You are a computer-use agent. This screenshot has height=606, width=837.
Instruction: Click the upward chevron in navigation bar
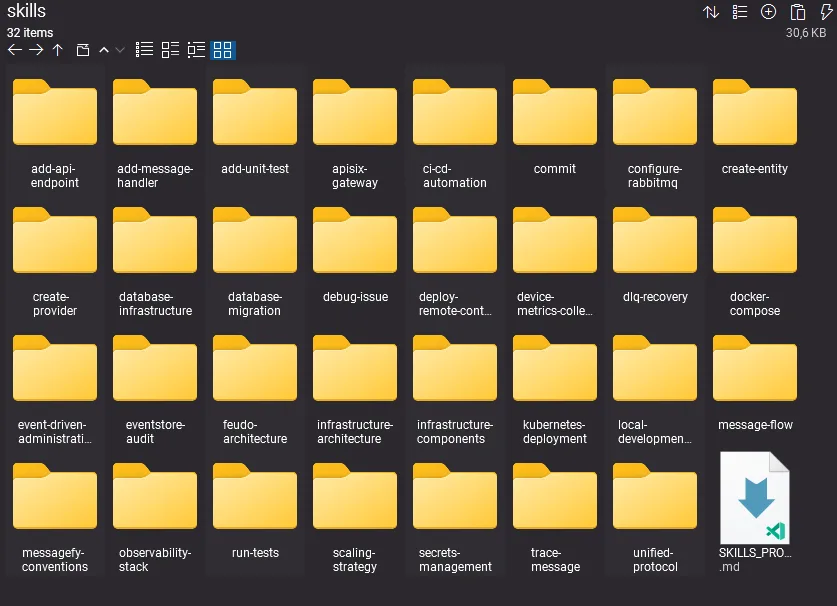click(x=103, y=50)
